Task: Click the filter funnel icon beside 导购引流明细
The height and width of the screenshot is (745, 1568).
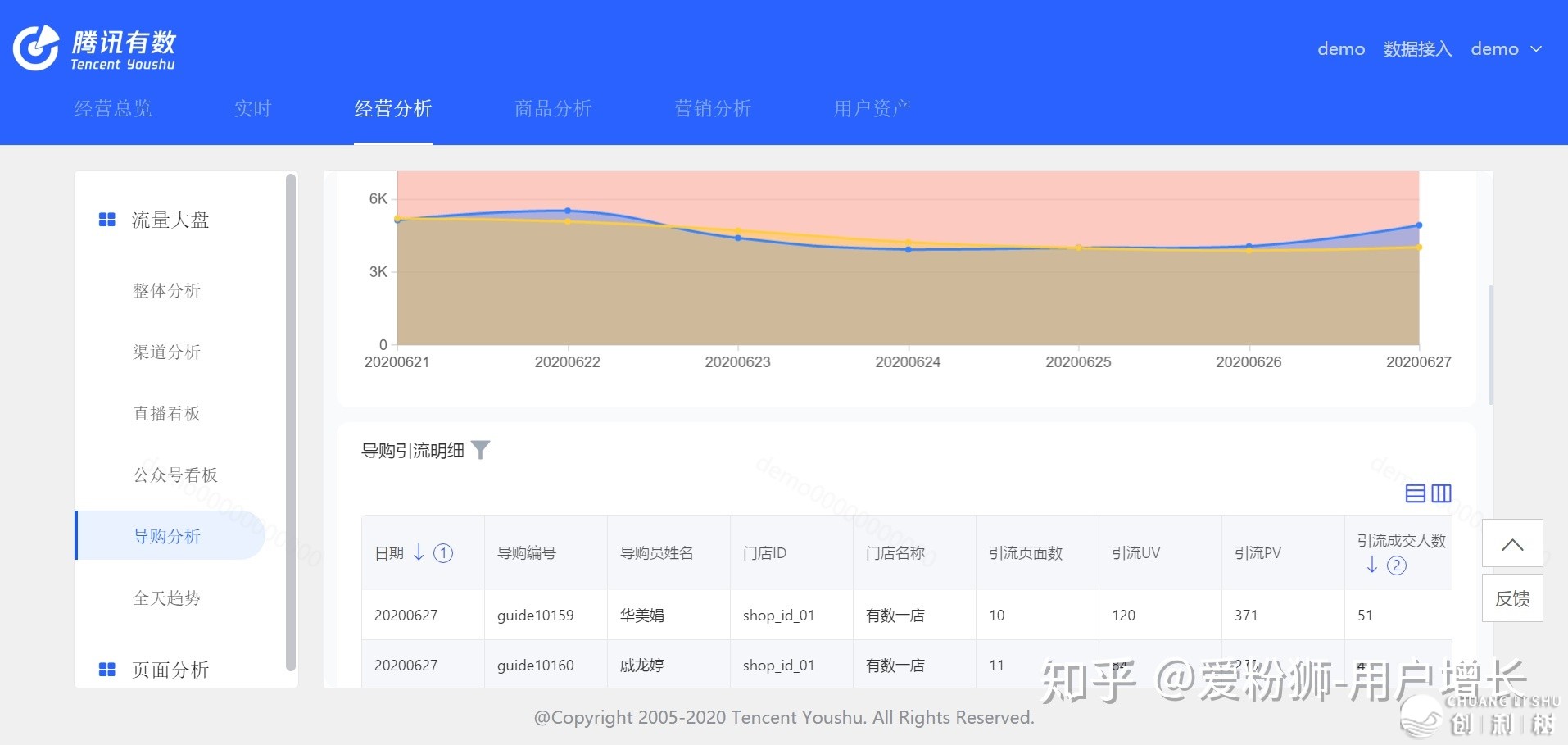Action: pyautogui.click(x=481, y=450)
